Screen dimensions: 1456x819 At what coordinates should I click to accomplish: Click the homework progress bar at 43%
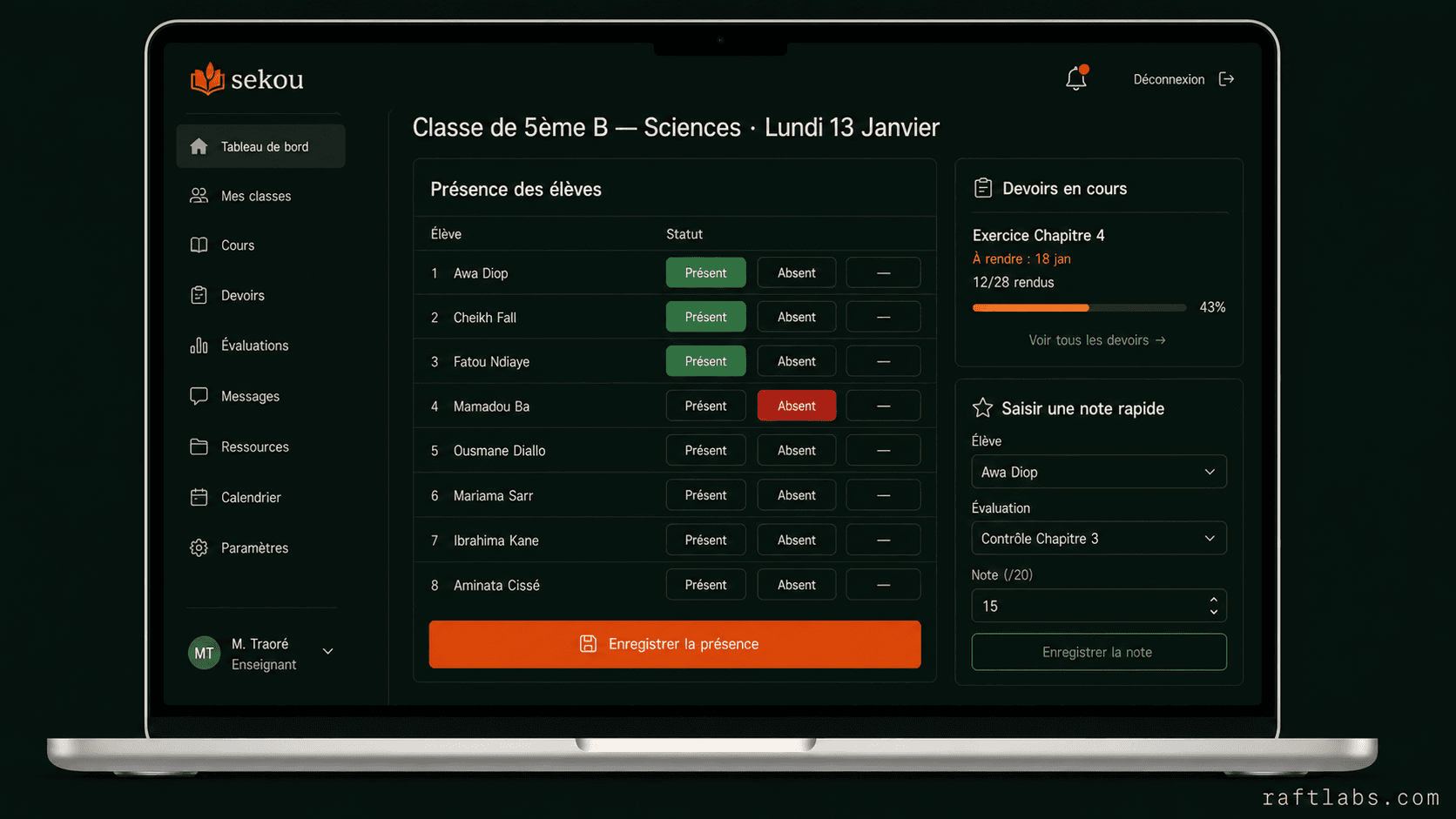(x=1079, y=307)
